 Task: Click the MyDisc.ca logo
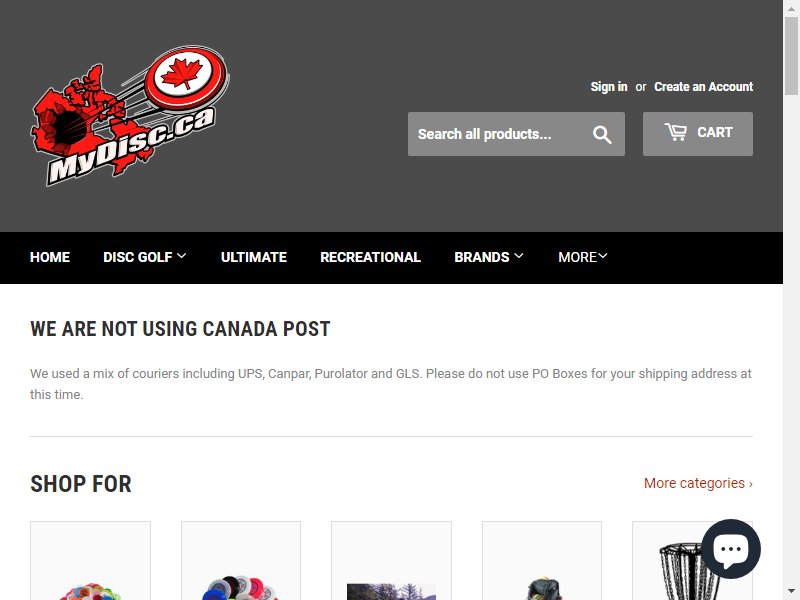click(x=131, y=116)
